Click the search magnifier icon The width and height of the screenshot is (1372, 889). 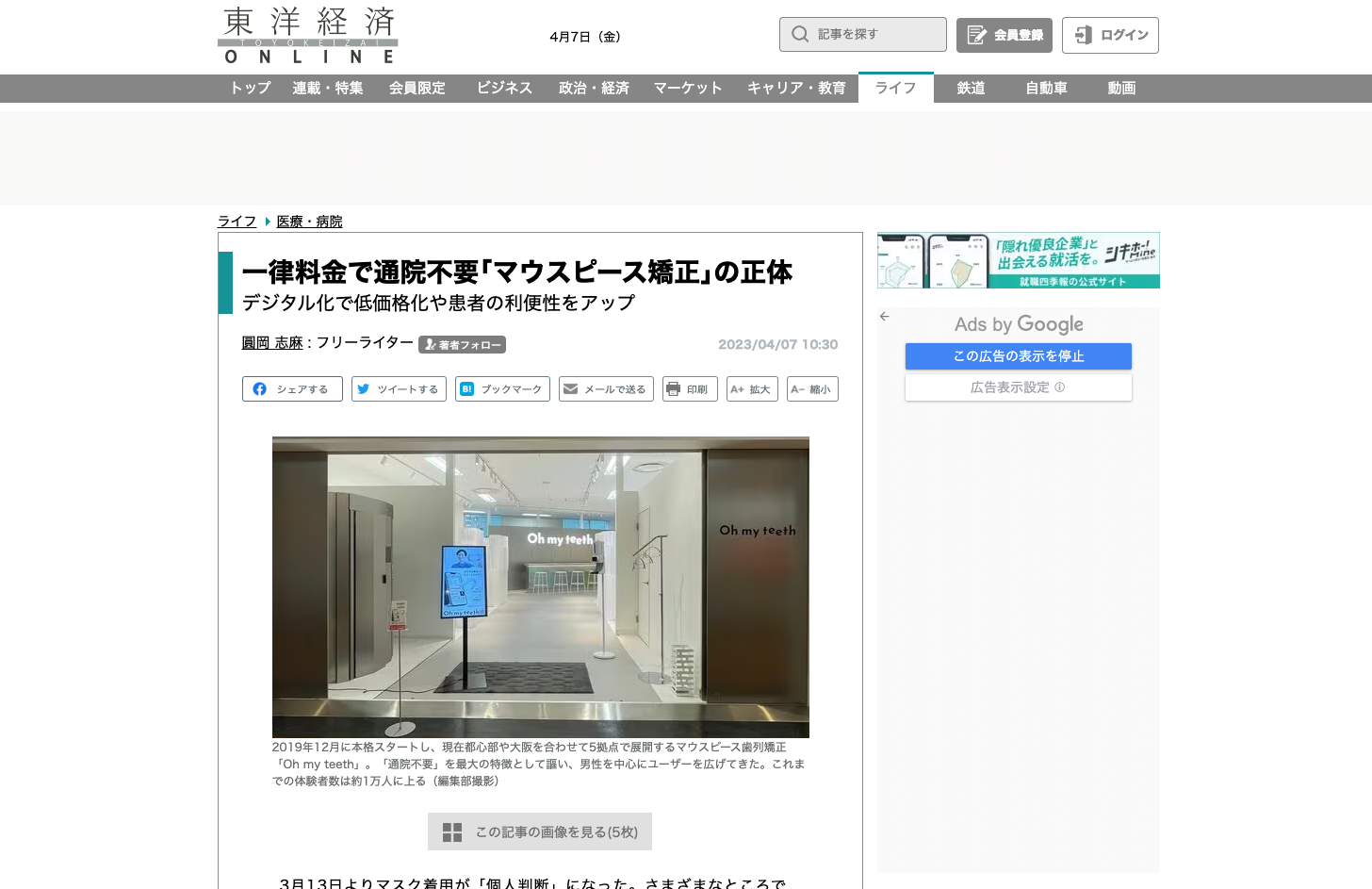[800, 34]
